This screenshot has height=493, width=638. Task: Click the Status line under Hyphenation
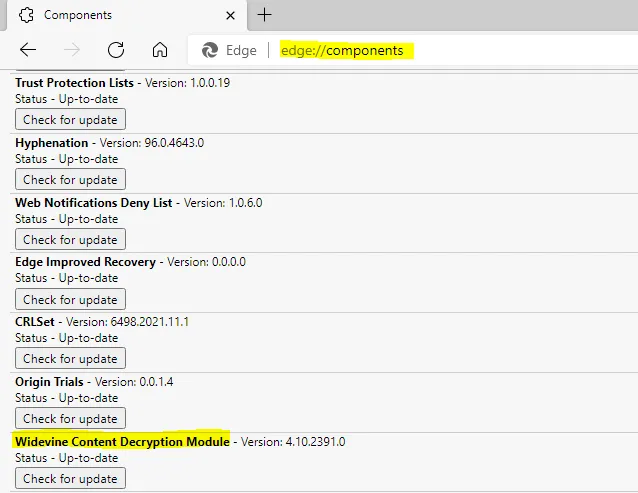click(67, 159)
